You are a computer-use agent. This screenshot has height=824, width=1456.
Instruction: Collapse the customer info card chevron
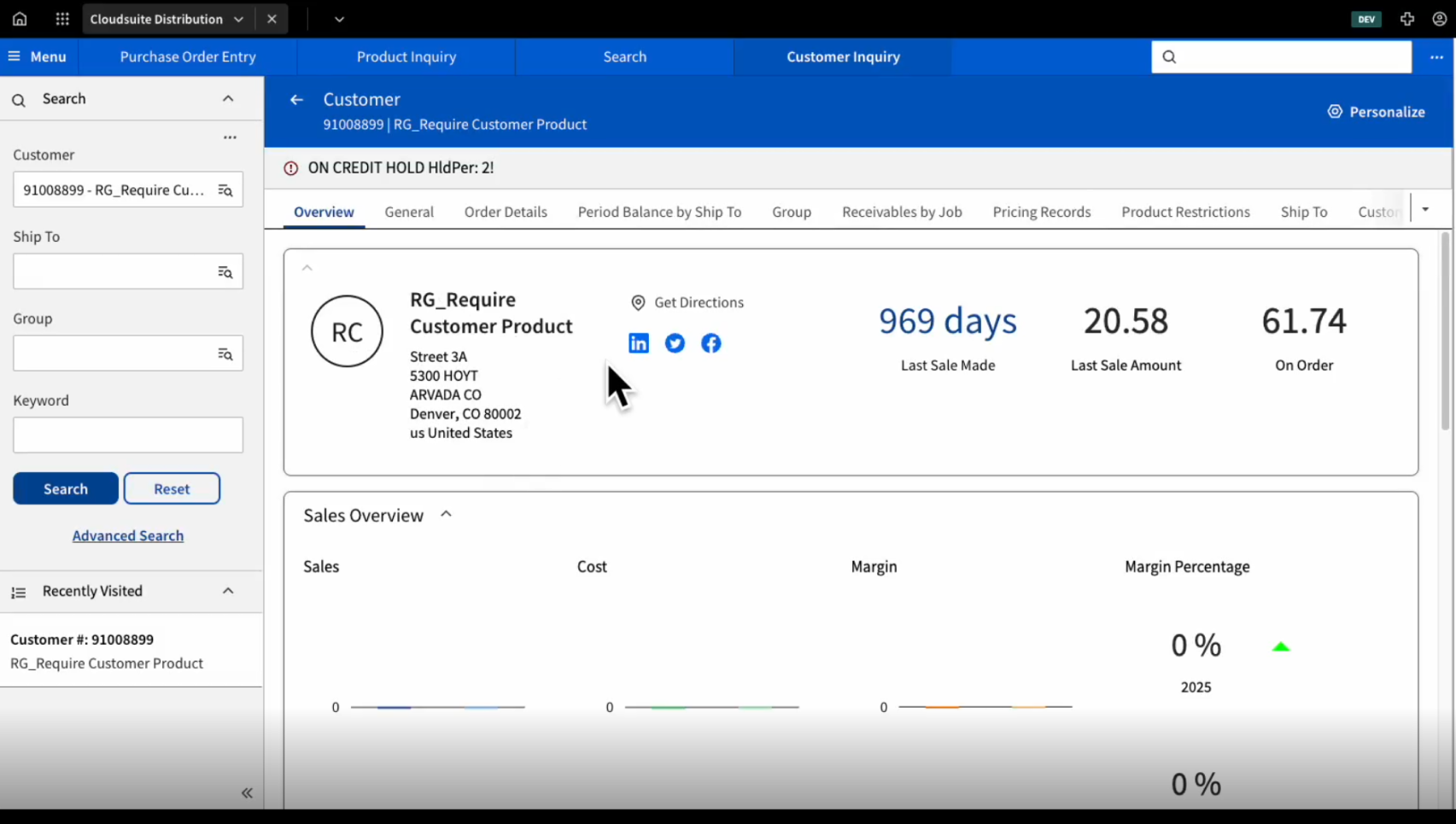(307, 268)
